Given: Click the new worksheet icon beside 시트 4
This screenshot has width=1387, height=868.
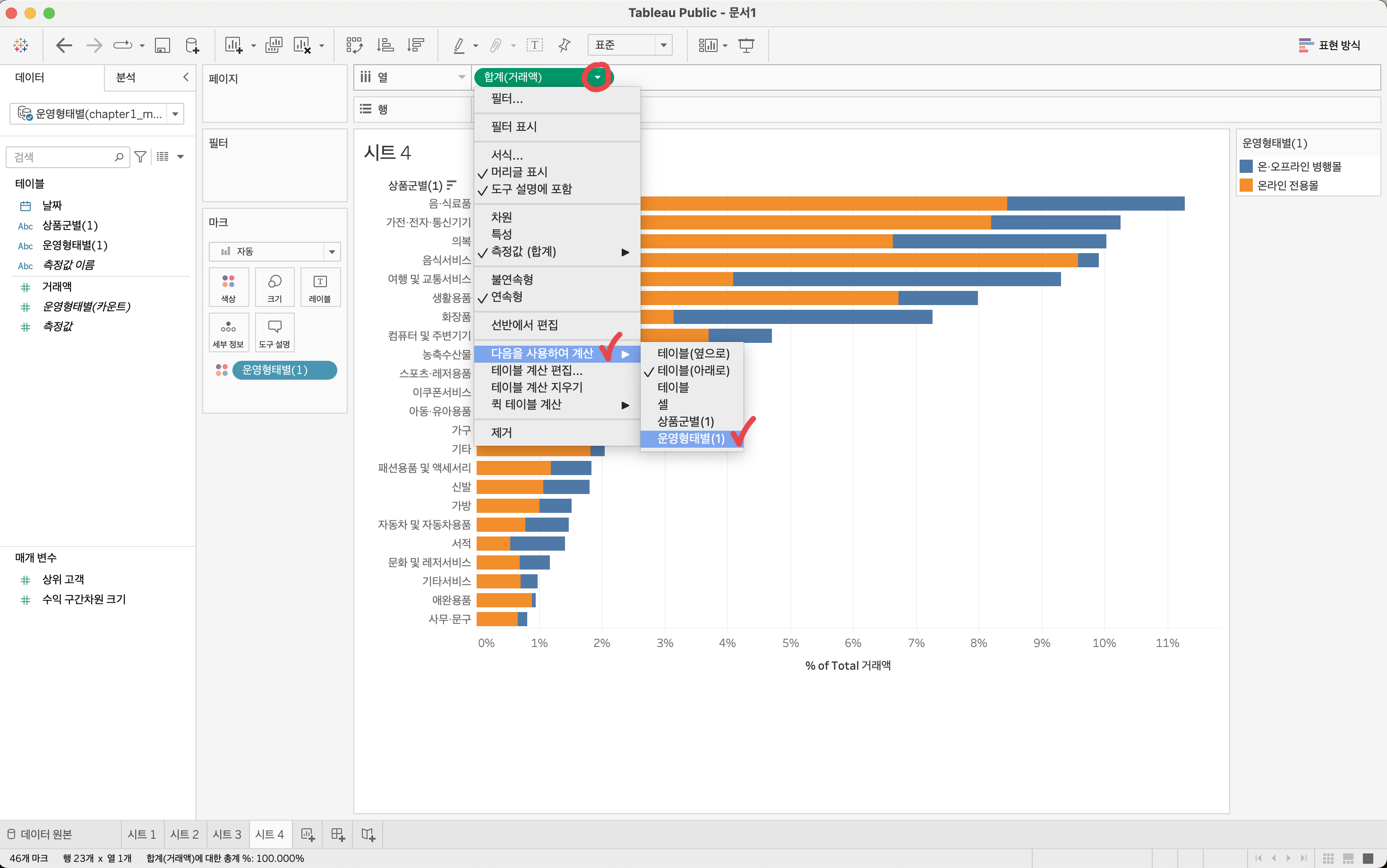Looking at the screenshot, I should tap(308, 834).
